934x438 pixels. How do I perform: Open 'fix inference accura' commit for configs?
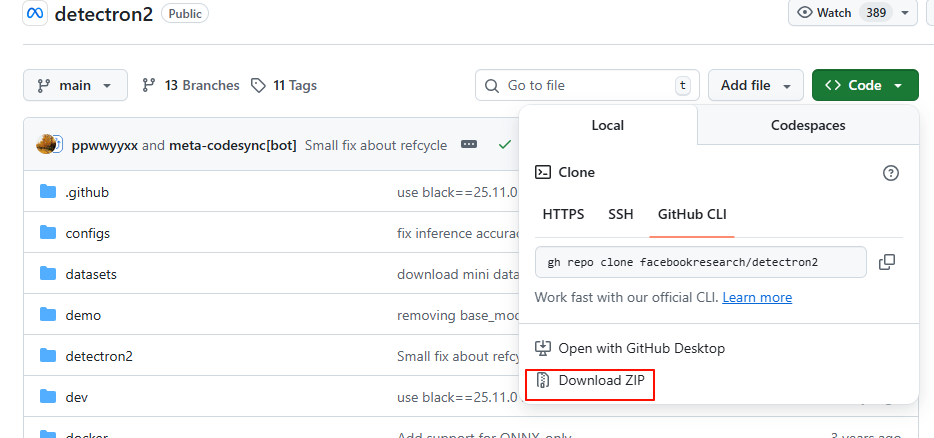(457, 233)
